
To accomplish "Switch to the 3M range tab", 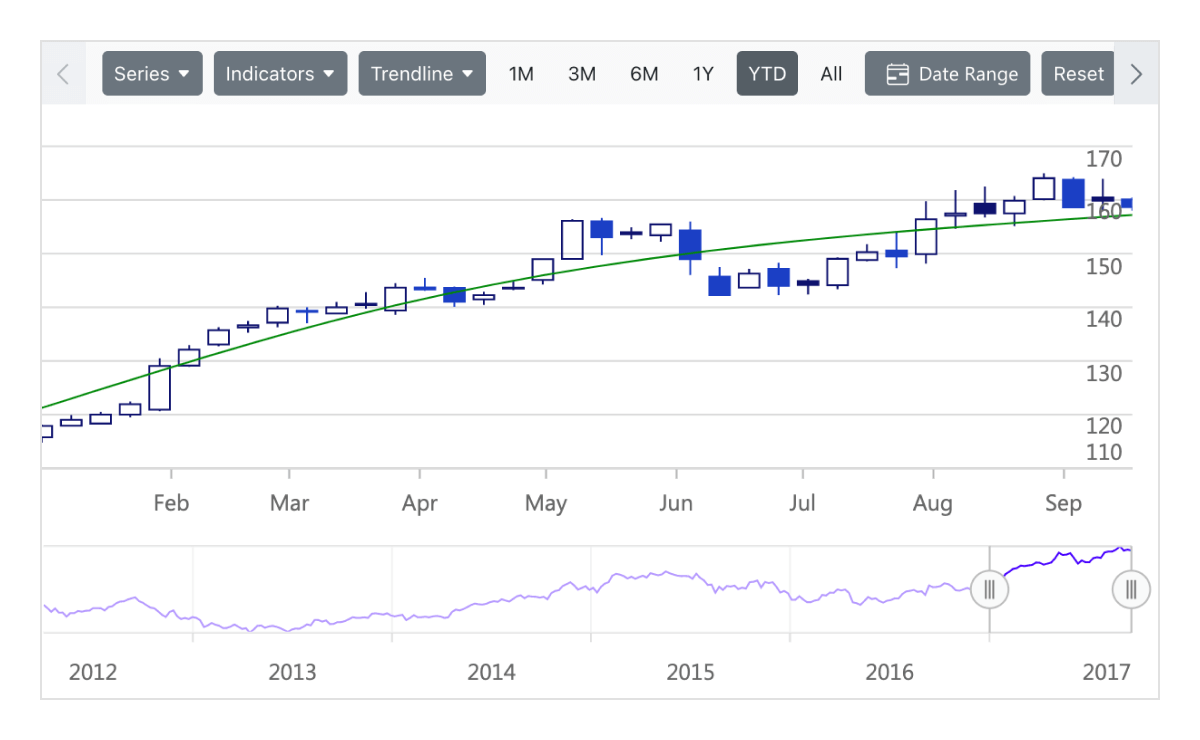I will coord(582,73).
